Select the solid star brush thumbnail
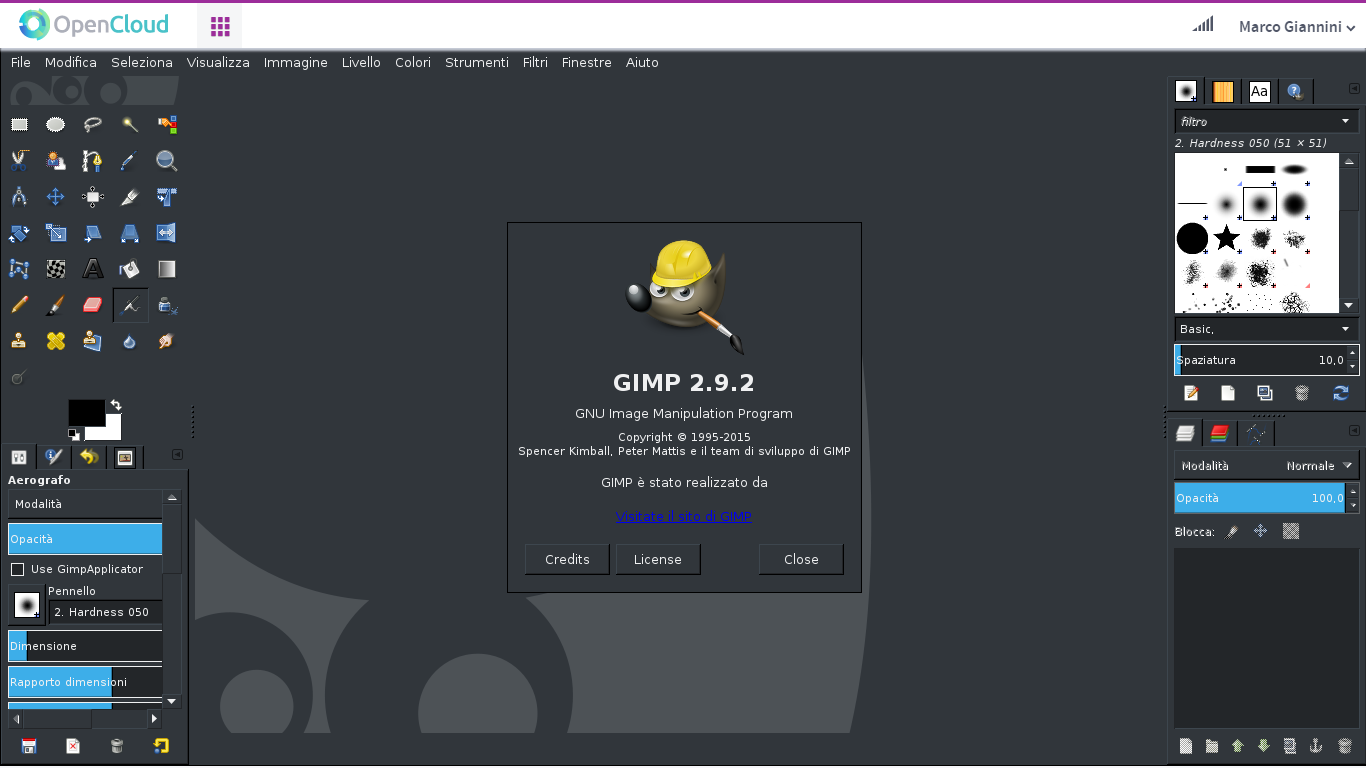 coord(1226,238)
